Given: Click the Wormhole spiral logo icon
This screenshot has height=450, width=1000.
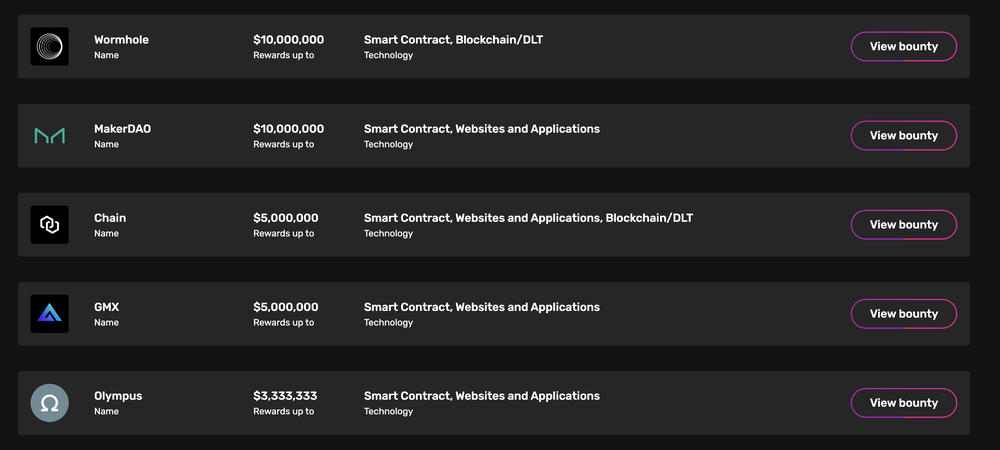Looking at the screenshot, I should click(50, 47).
